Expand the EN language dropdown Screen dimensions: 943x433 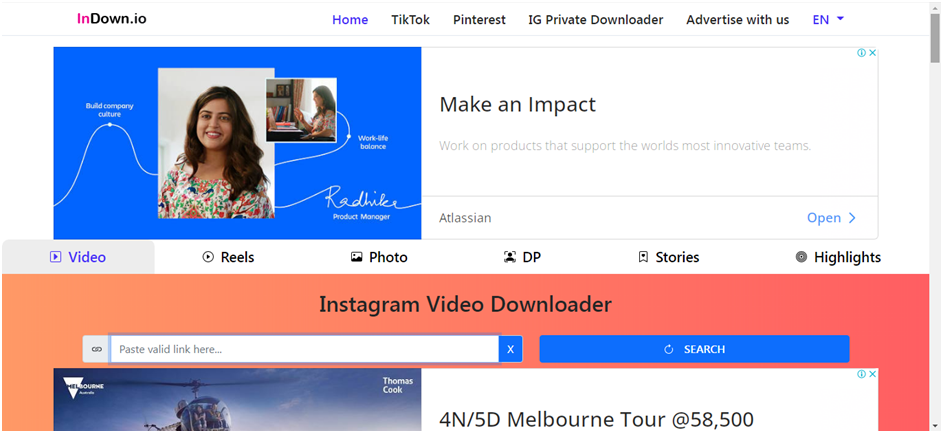pyautogui.click(x=828, y=19)
